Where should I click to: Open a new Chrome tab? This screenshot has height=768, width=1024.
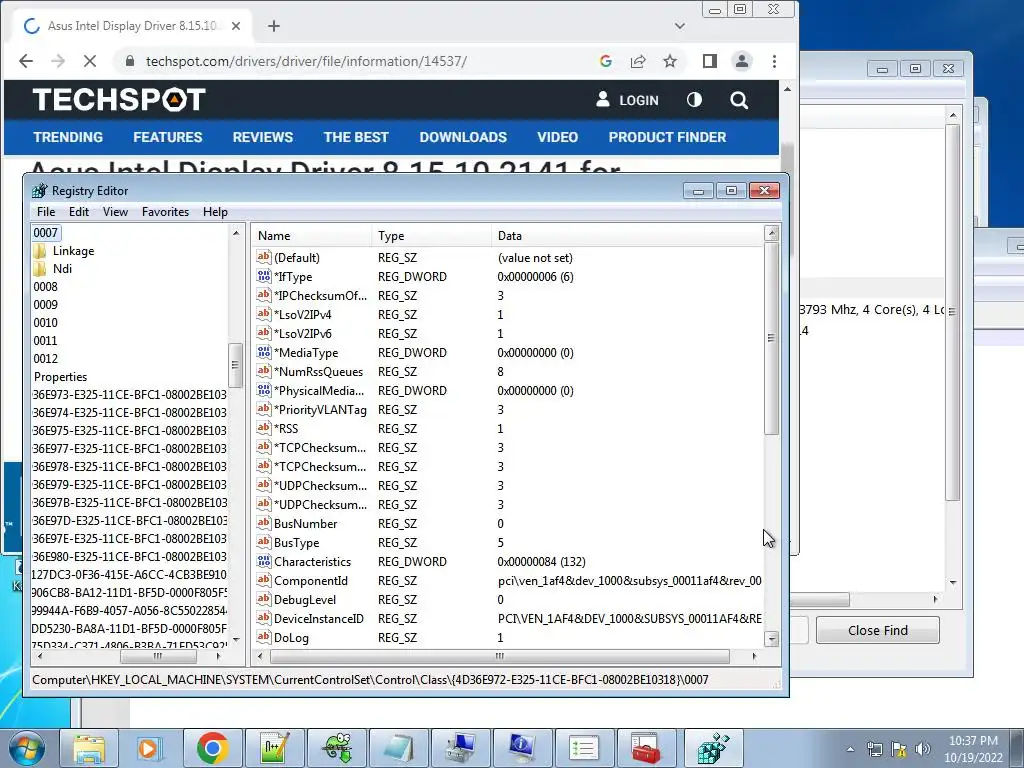pos(274,26)
